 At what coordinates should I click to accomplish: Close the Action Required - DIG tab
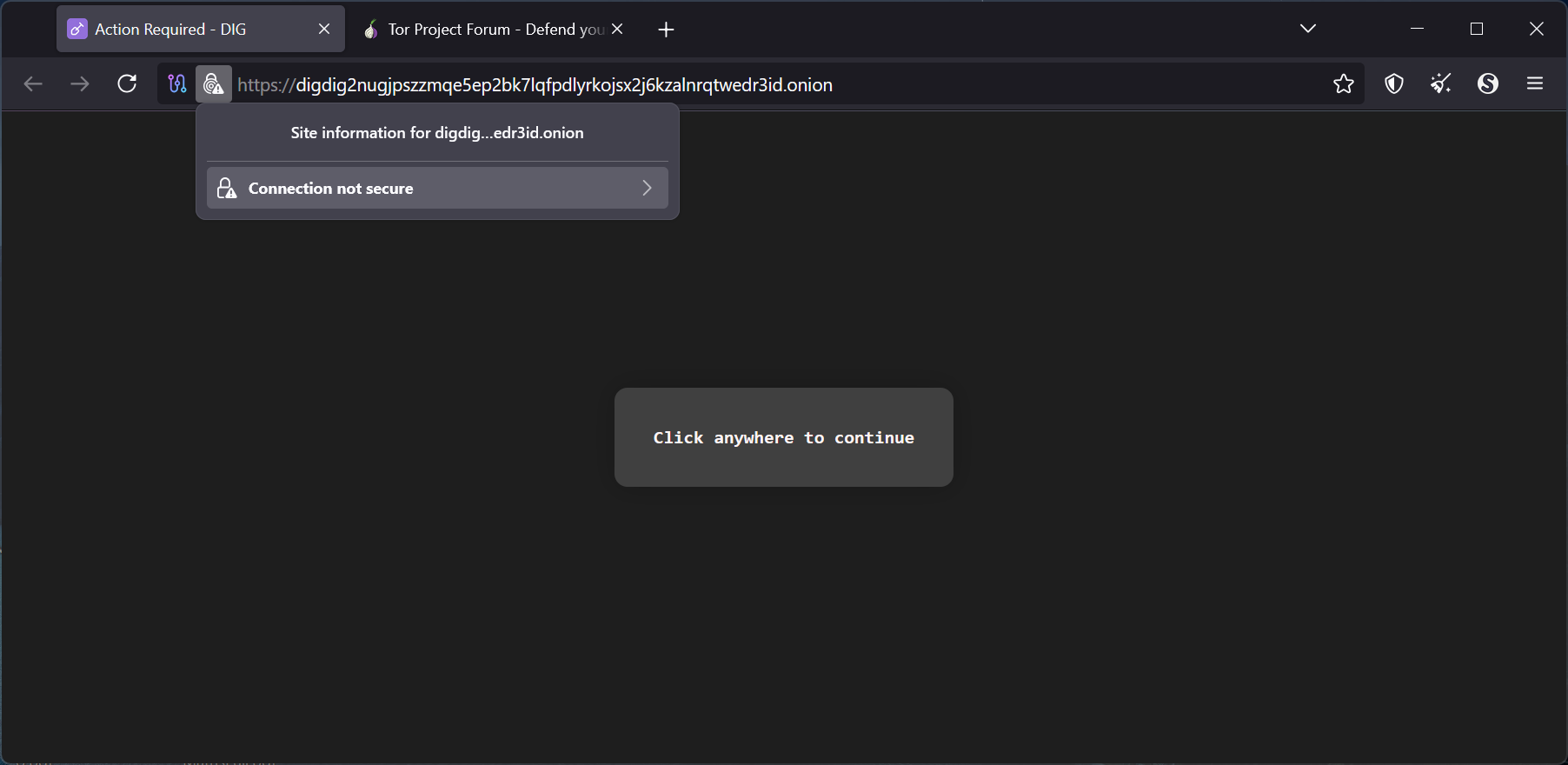pyautogui.click(x=324, y=30)
